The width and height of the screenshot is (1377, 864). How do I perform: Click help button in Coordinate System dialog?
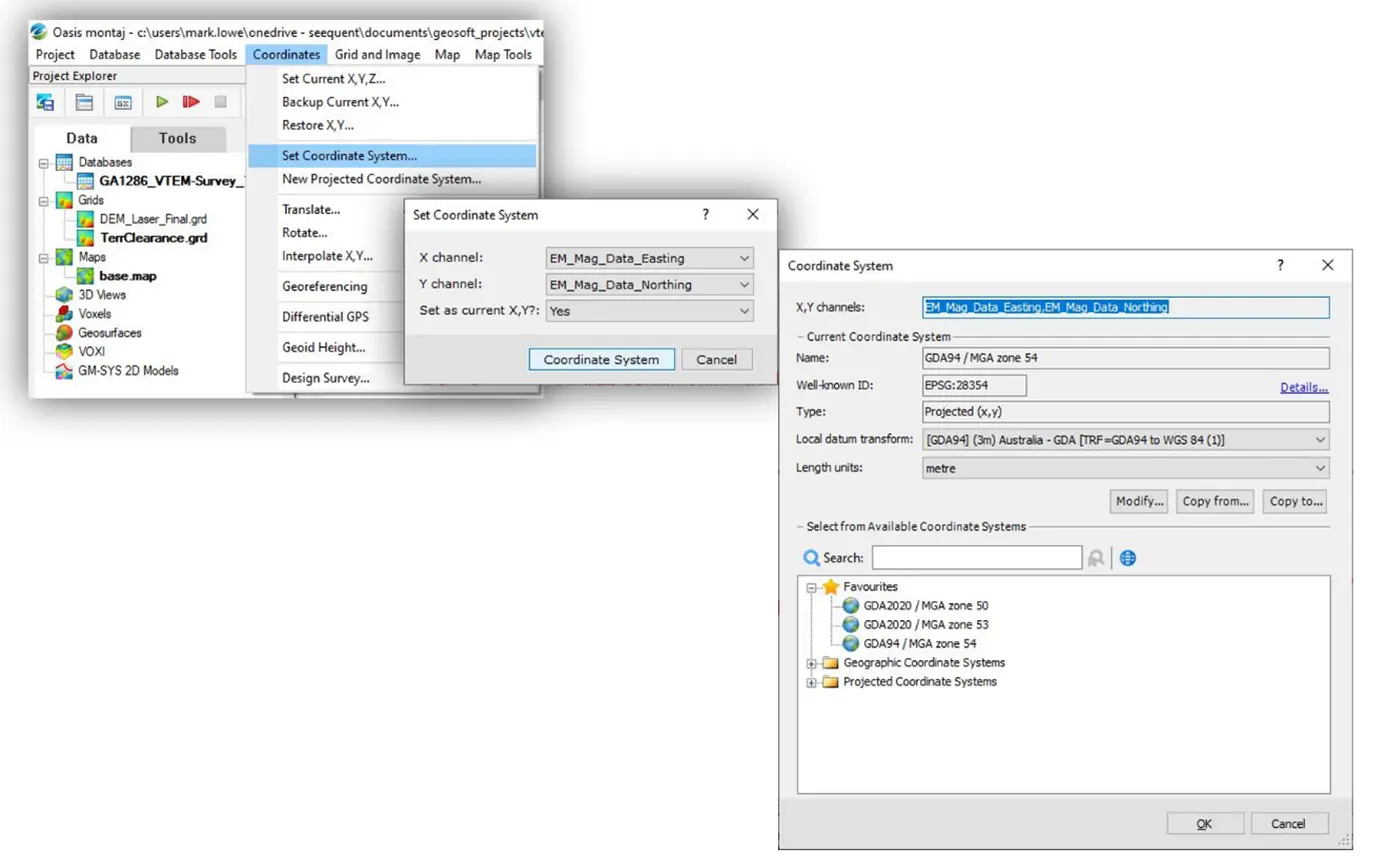click(x=1281, y=265)
